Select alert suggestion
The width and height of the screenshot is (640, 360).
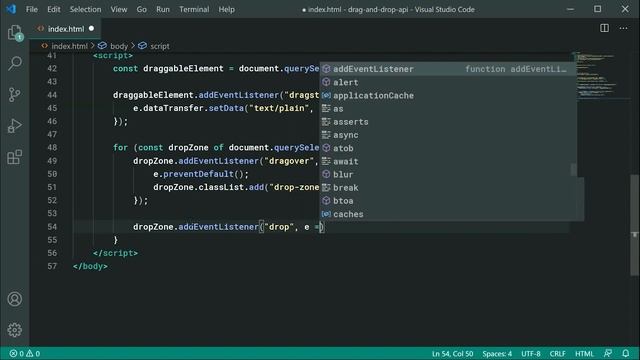pos(448,82)
